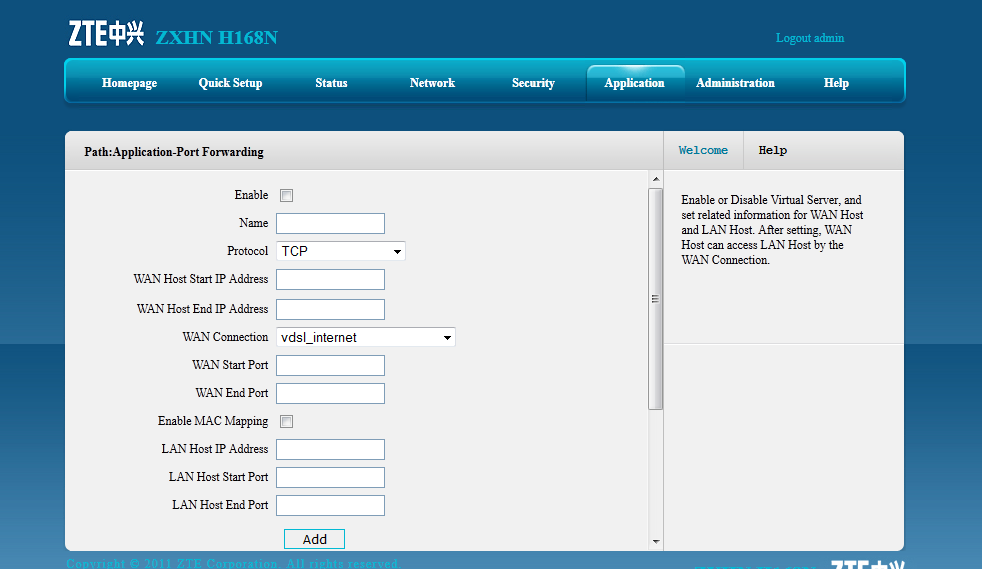Click the ZTE copyright footer text
Image resolution: width=982 pixels, height=569 pixels.
(x=232, y=563)
